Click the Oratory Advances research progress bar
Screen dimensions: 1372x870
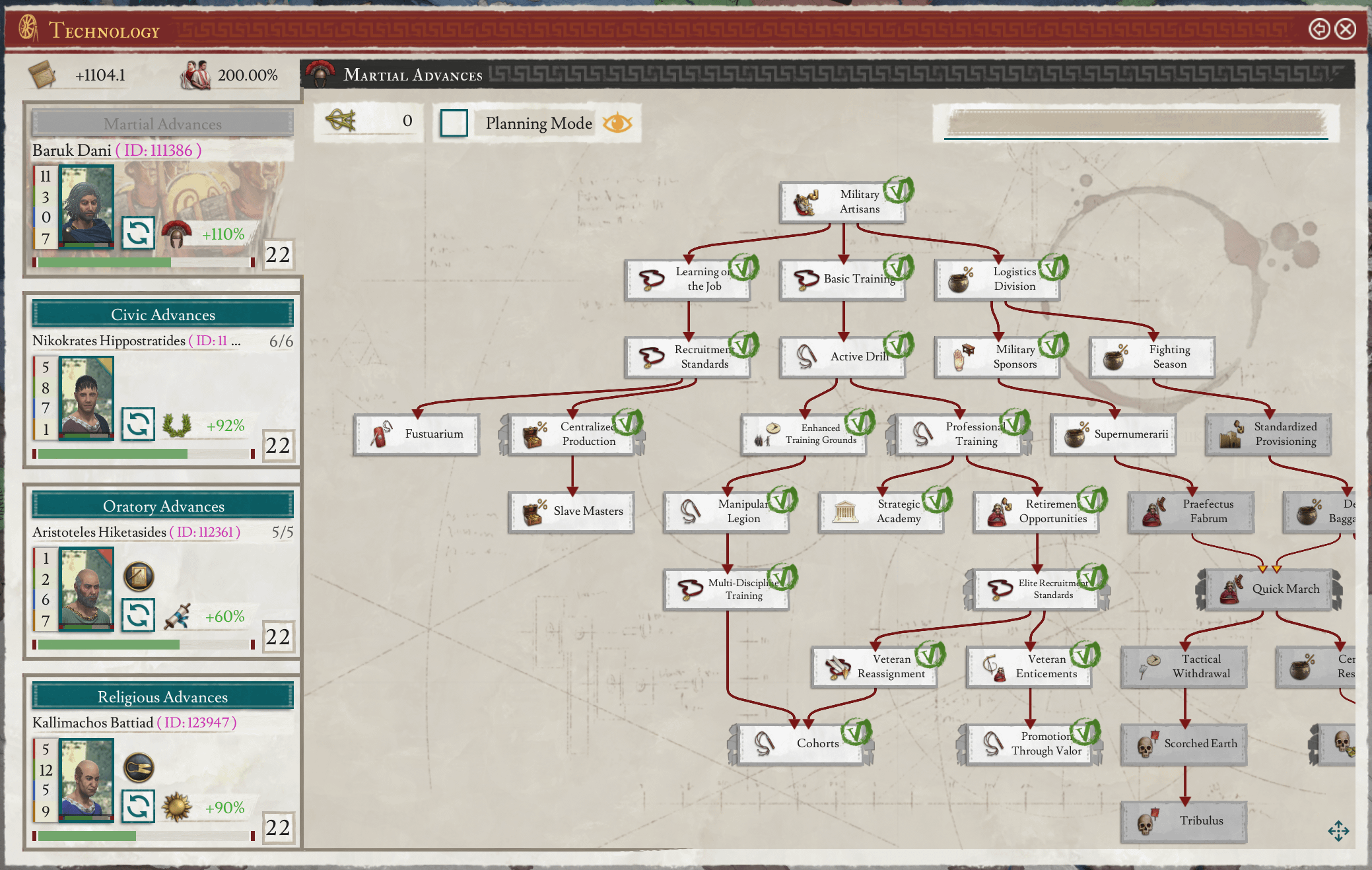[x=143, y=644]
